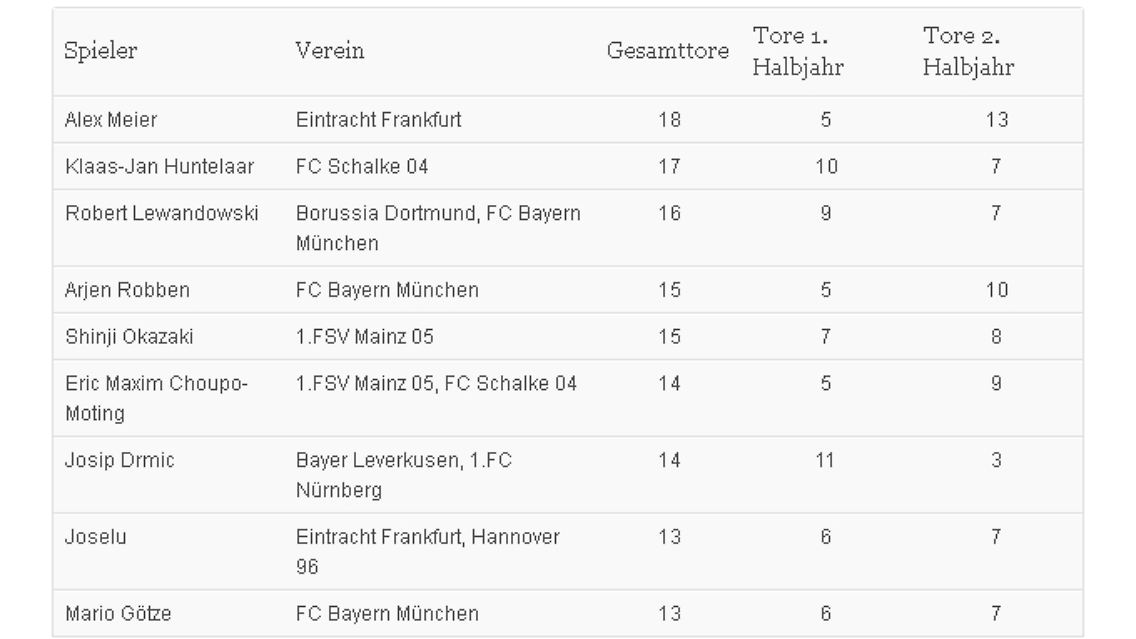
Task: Select the Mario Götze name cell
Action: (x=119, y=614)
